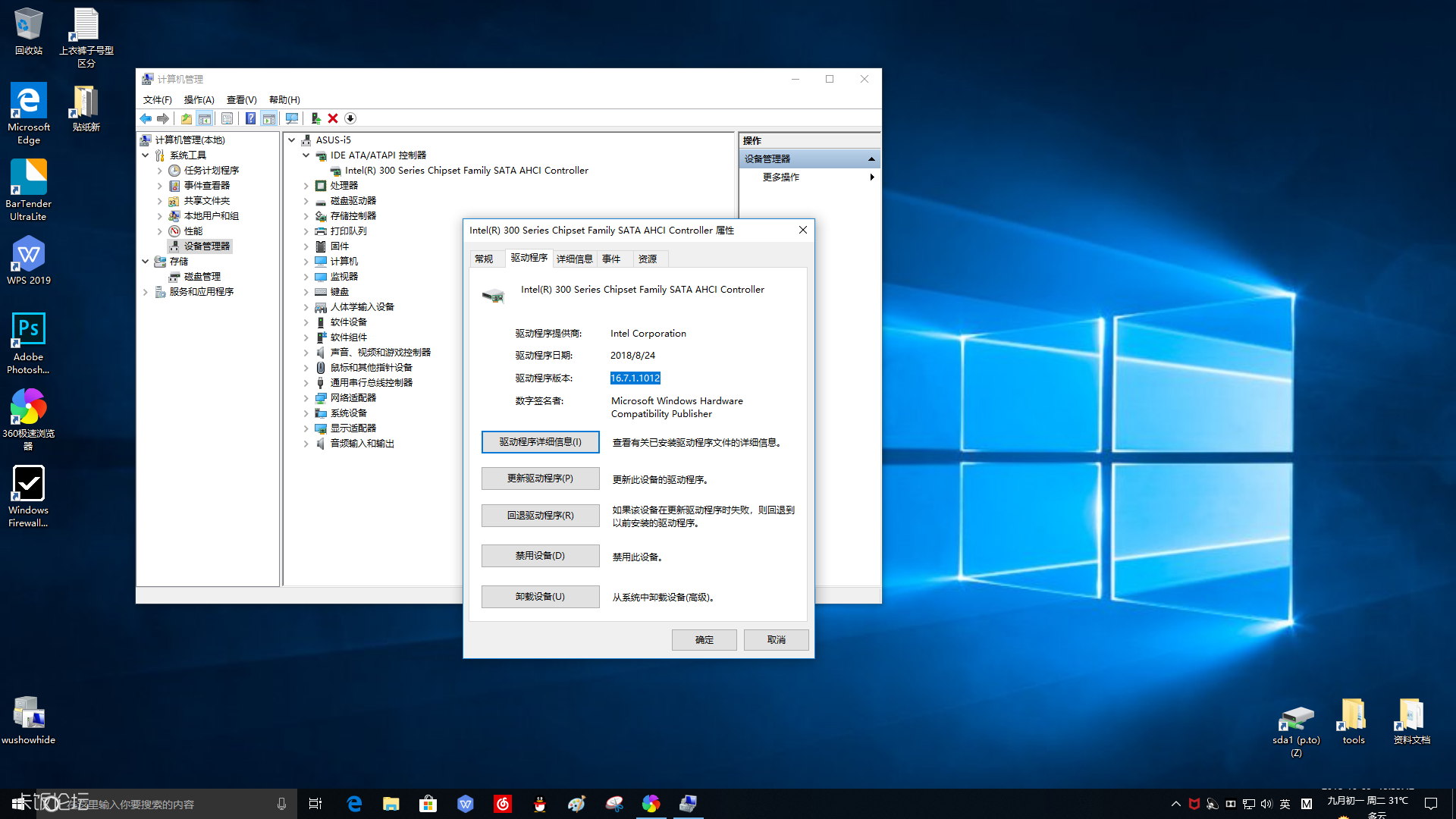Open 文件(F) menu
1456x819 pixels.
click(x=158, y=100)
